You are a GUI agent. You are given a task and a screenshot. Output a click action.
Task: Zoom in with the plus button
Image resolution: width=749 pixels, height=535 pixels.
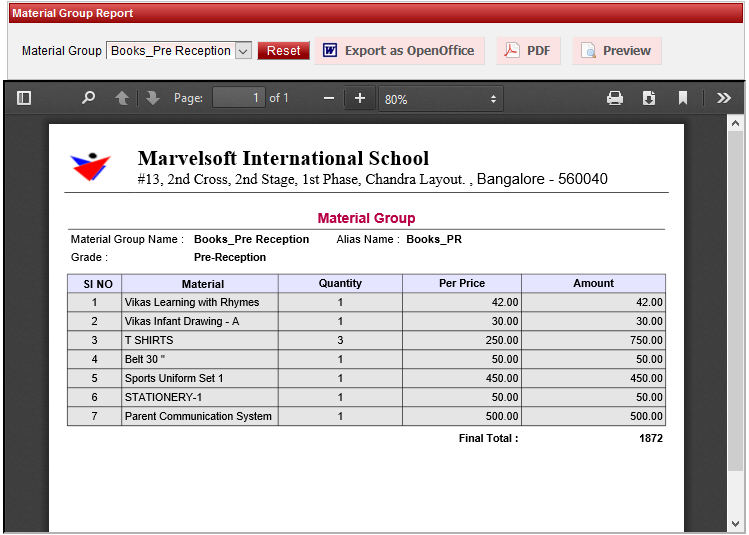[360, 98]
